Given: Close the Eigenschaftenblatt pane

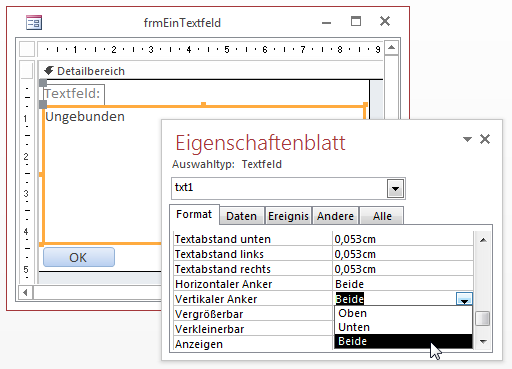Looking at the screenshot, I should coord(485,139).
